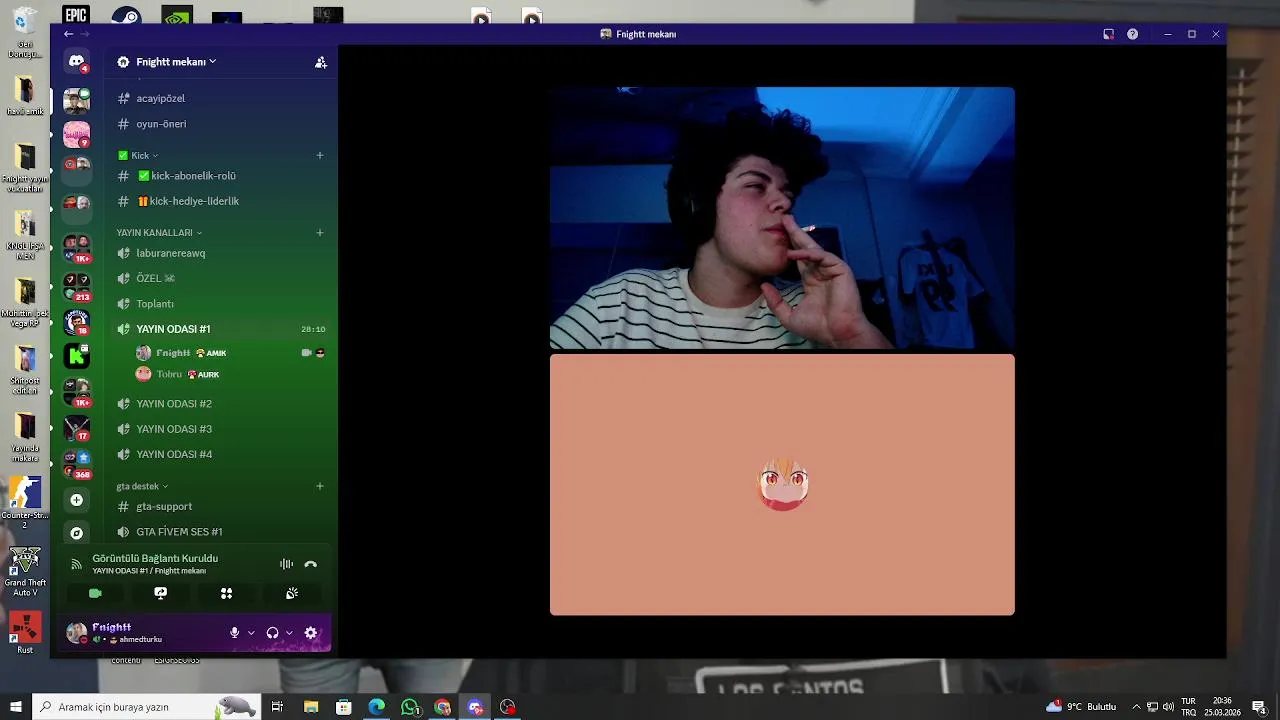1280x720 pixels.
Task: Open the server icon with 368 badge
Action: tap(76, 463)
